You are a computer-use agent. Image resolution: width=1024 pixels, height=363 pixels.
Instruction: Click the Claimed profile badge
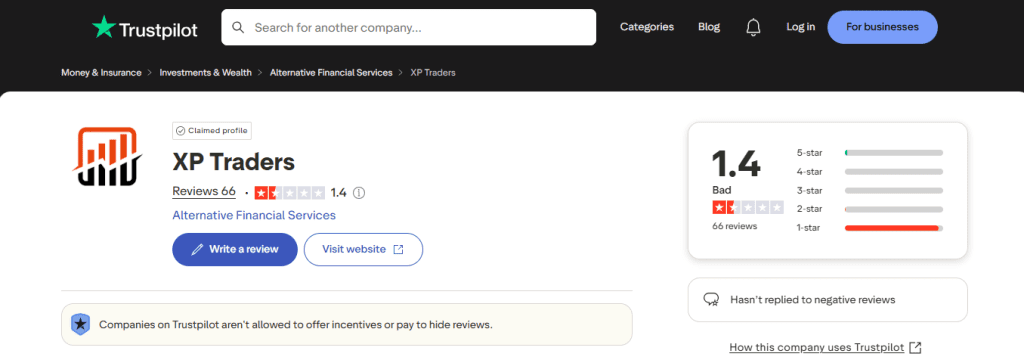212,131
